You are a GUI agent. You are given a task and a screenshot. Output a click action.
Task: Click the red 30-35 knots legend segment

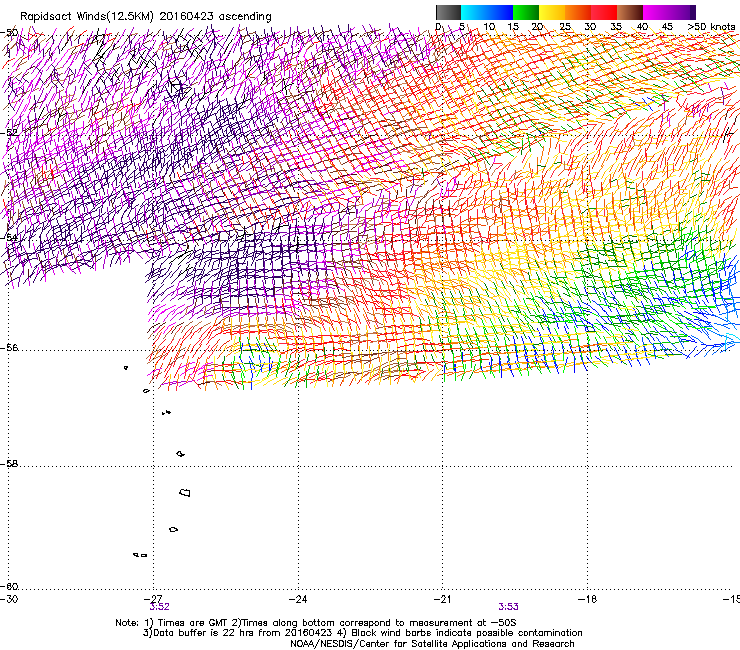(x=604, y=12)
